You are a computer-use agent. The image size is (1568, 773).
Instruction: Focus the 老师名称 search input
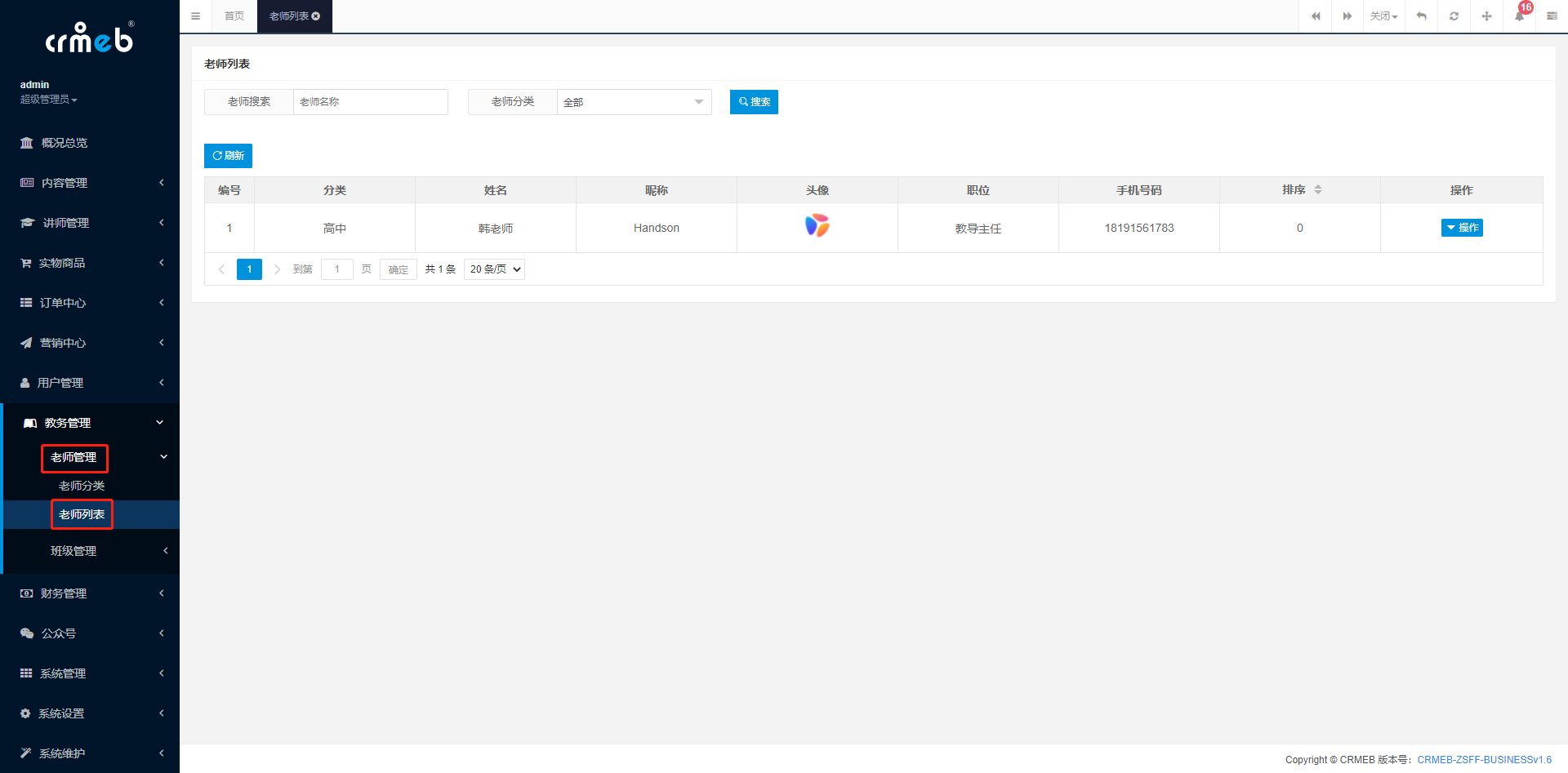370,102
